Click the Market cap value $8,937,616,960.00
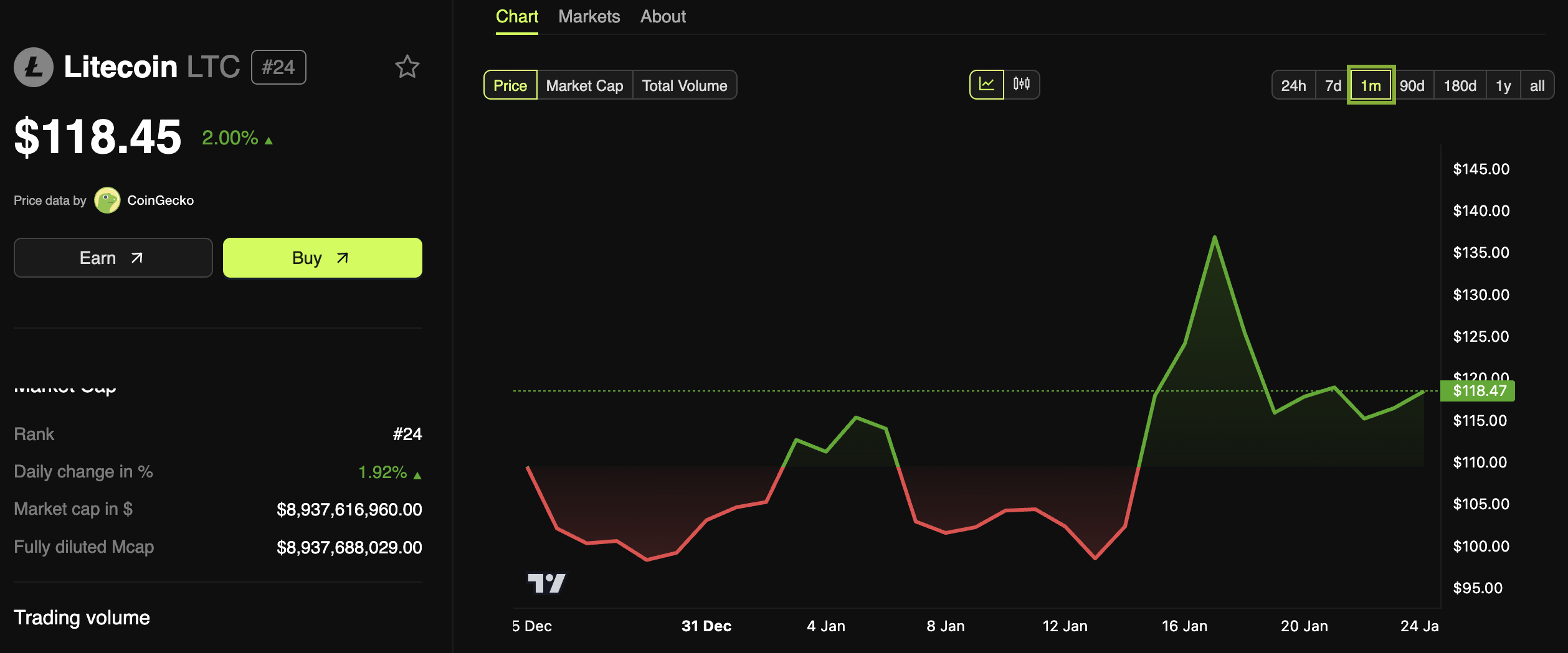The image size is (1568, 653). click(x=349, y=510)
